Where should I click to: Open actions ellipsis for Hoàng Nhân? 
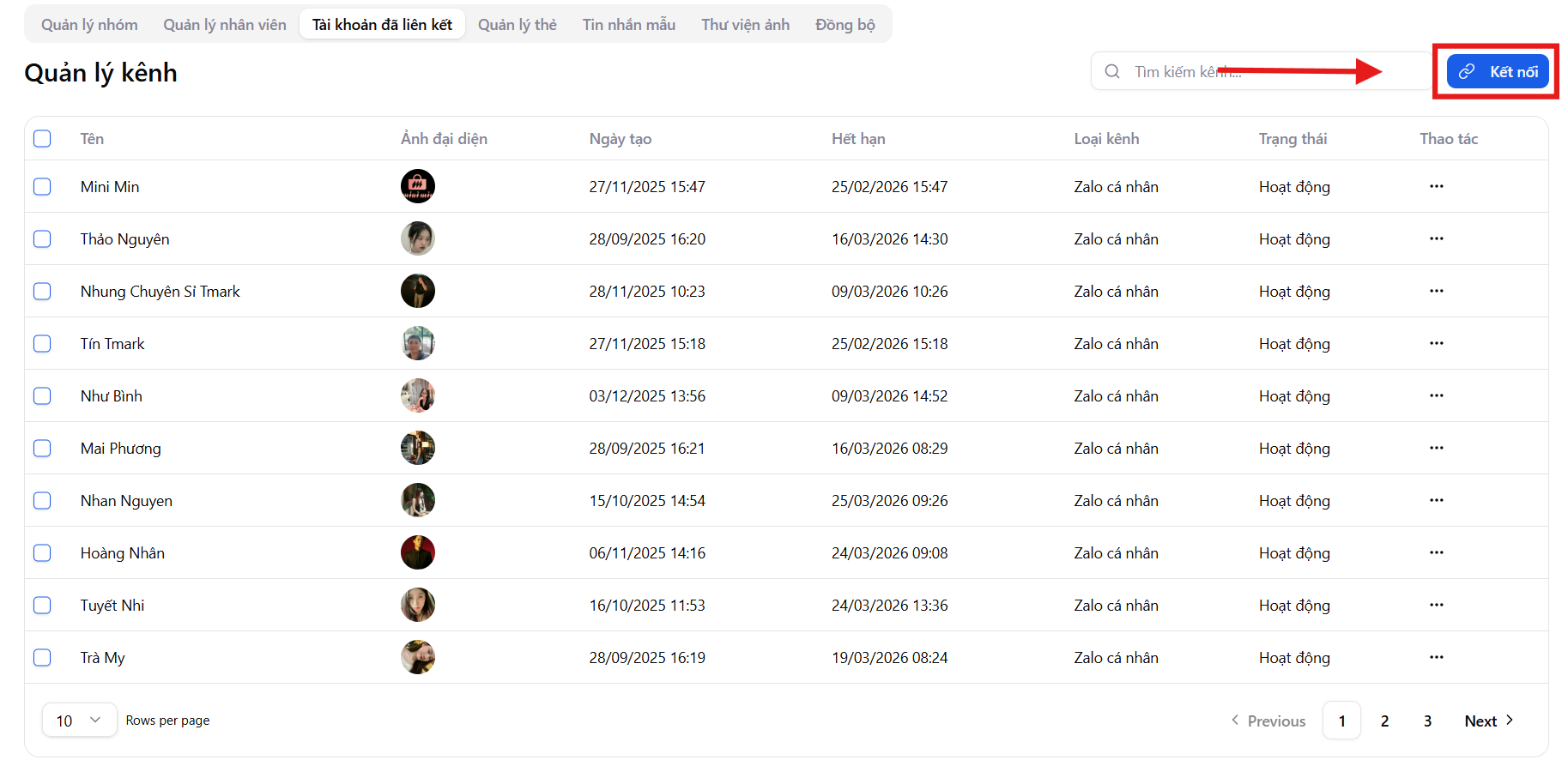click(1436, 552)
